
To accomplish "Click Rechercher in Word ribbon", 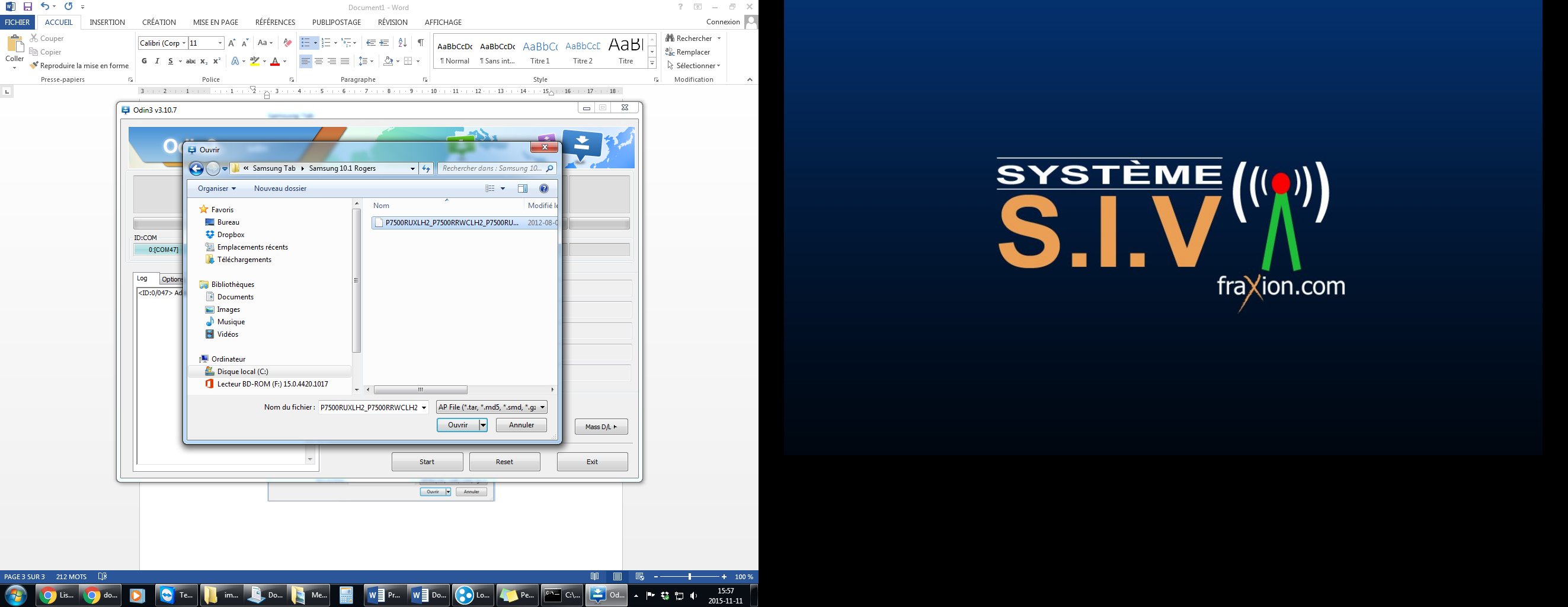I will pos(689,39).
